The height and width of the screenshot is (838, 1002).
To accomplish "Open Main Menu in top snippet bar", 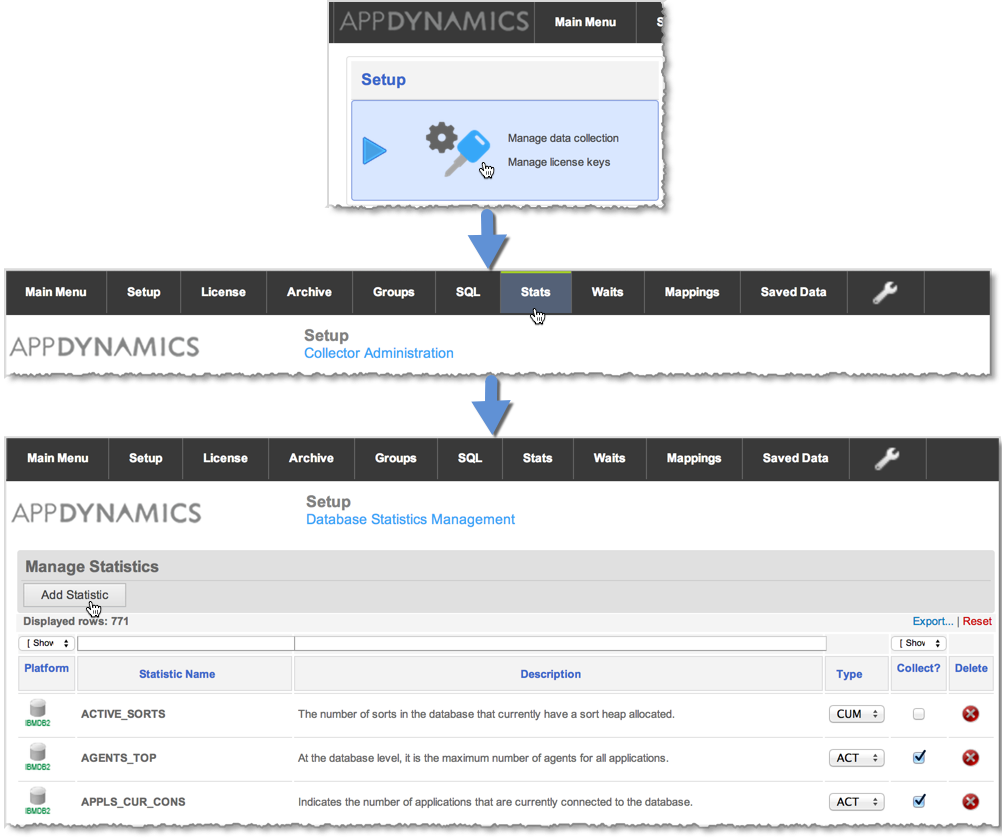I will 585,22.
